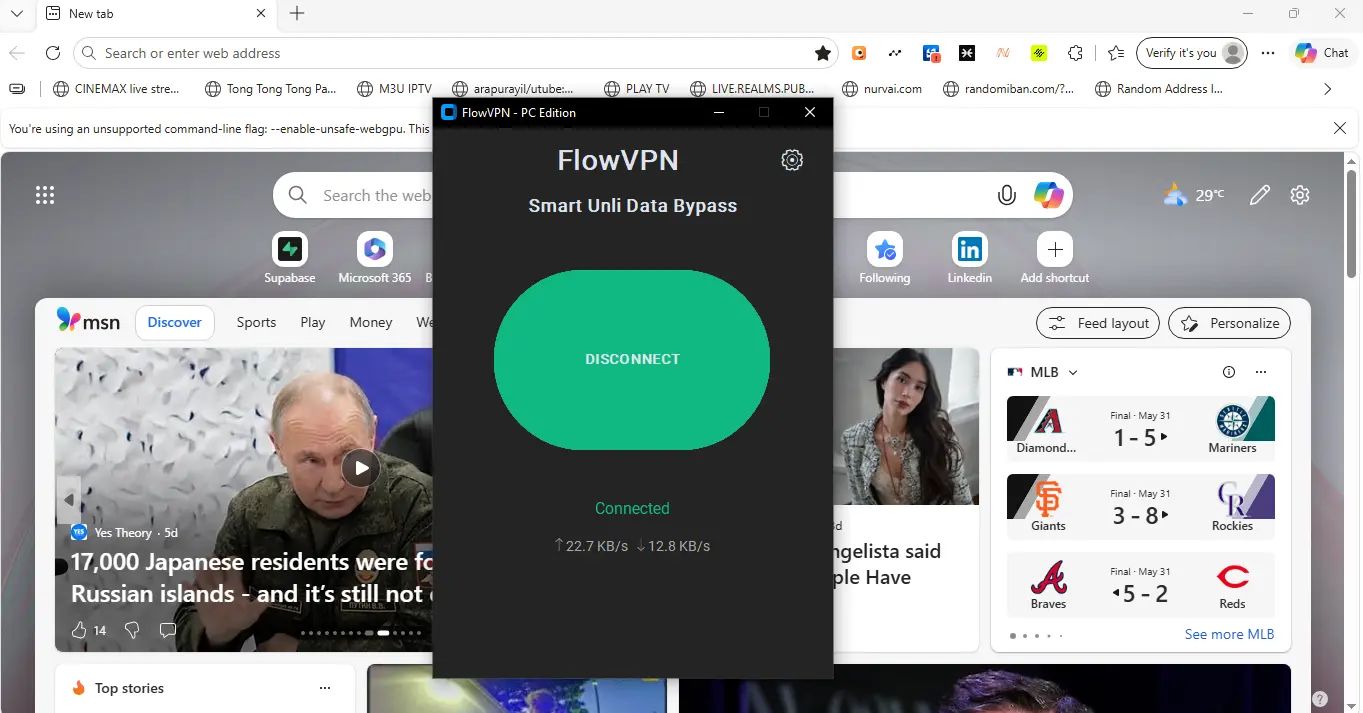Go to previous story with left arrow
The image size is (1363, 713).
click(69, 499)
